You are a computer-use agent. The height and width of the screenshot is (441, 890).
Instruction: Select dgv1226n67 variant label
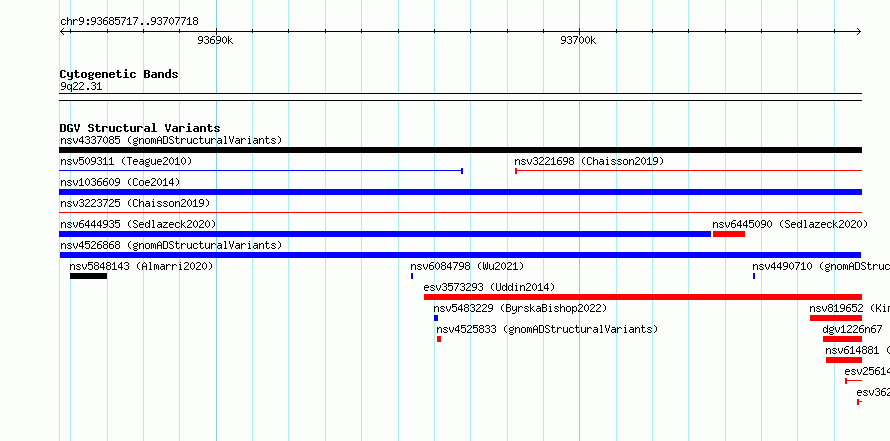pos(853,329)
